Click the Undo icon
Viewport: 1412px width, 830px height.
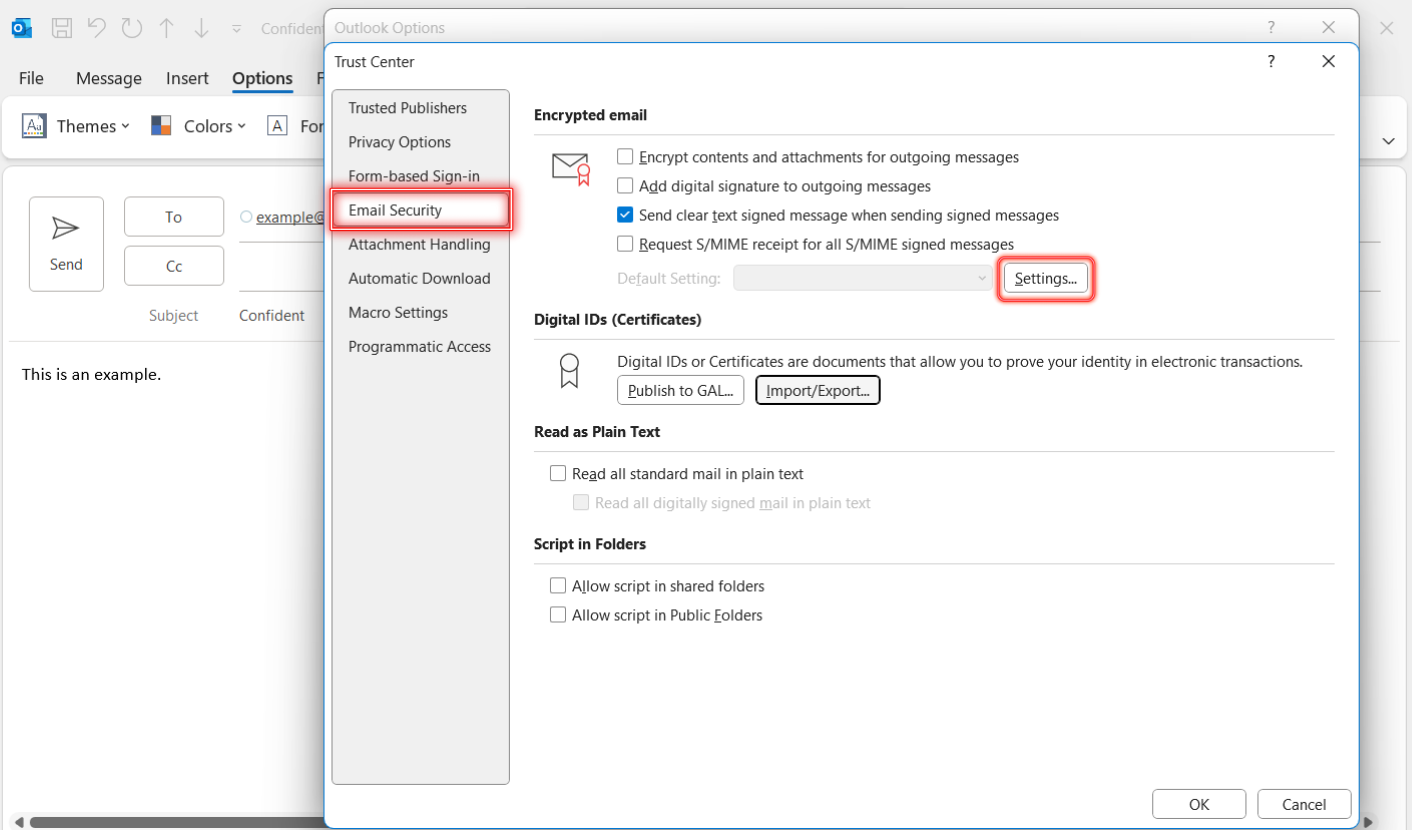tap(96, 28)
